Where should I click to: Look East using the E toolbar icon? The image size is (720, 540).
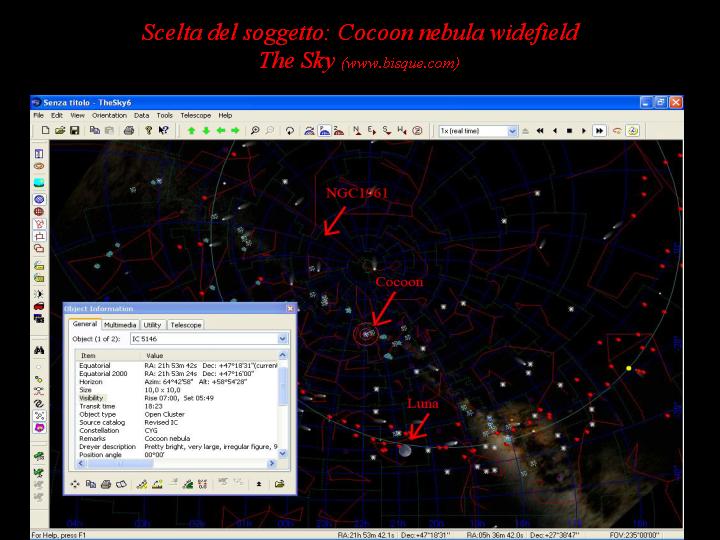(371, 131)
